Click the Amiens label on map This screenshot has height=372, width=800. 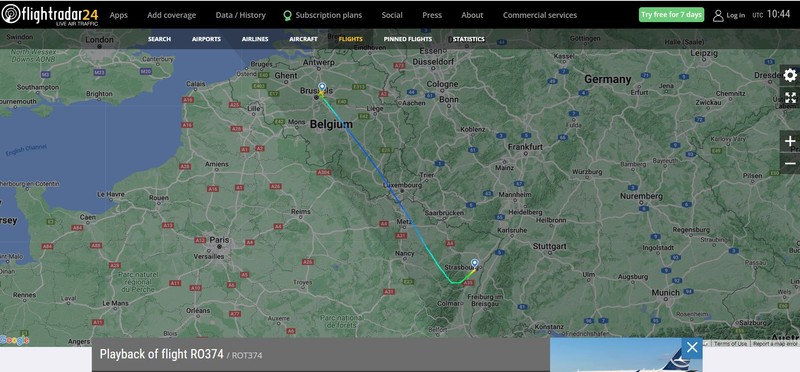tap(217, 164)
